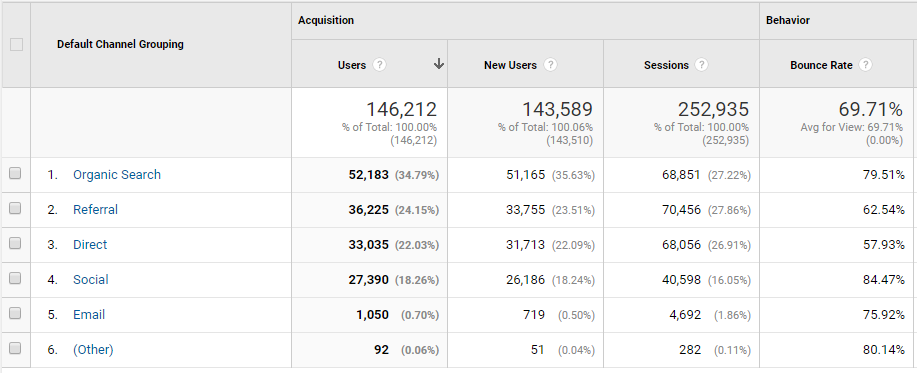Sort table by Sessions column header
The image size is (917, 373).
(x=666, y=65)
